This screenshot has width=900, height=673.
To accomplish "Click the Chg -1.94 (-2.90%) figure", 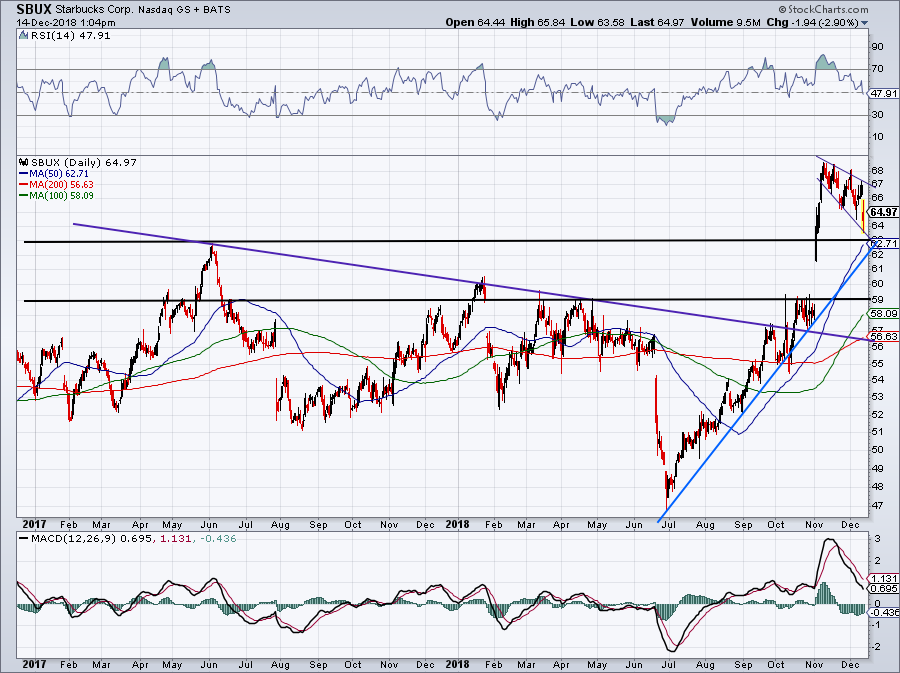I will (813, 22).
